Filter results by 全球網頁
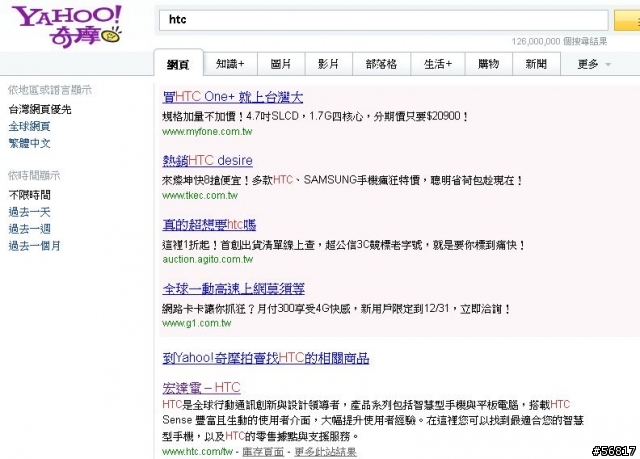Image resolution: width=640 pixels, height=459 pixels. (x=29, y=126)
